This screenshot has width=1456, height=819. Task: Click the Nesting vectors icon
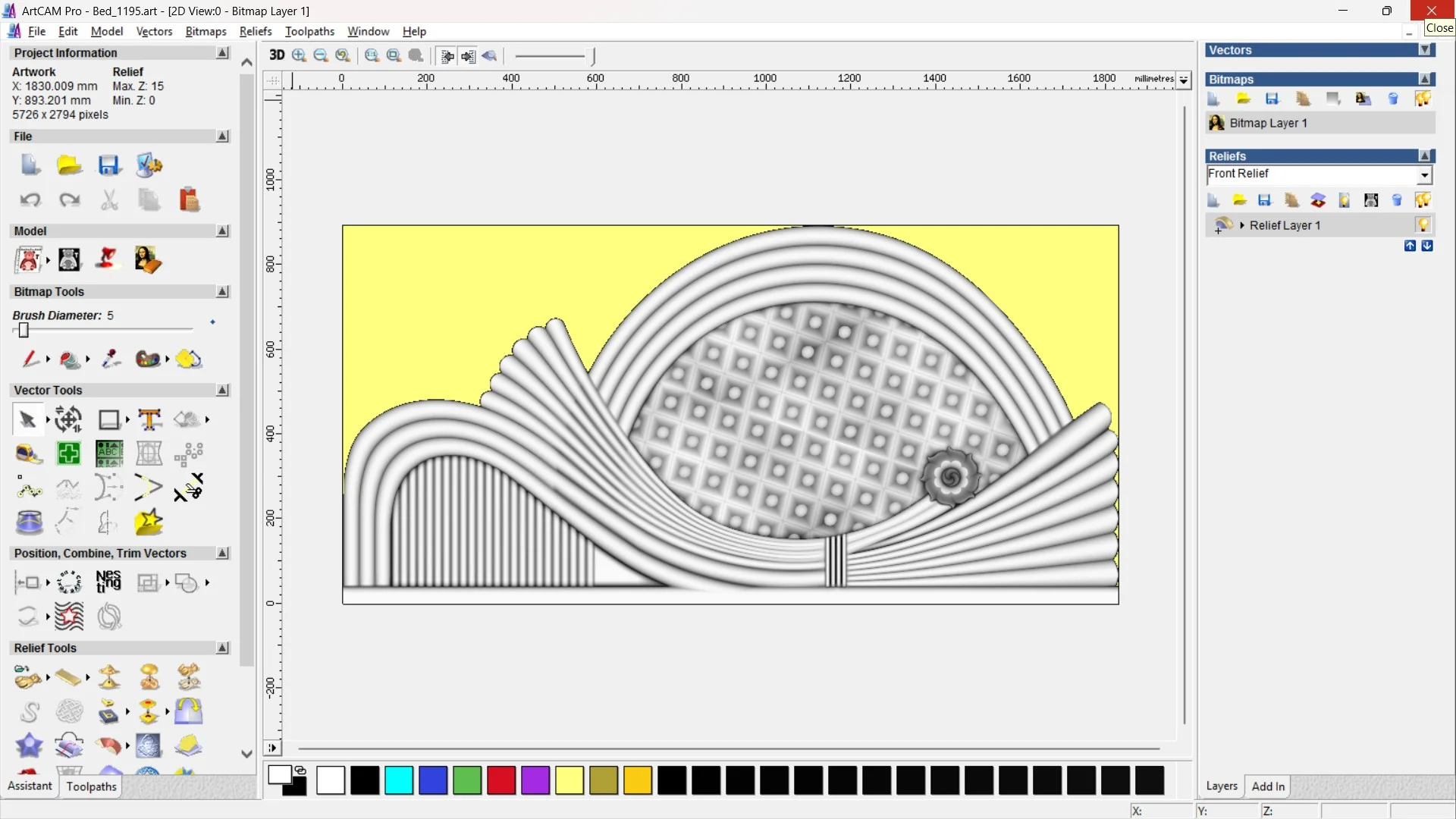108,582
